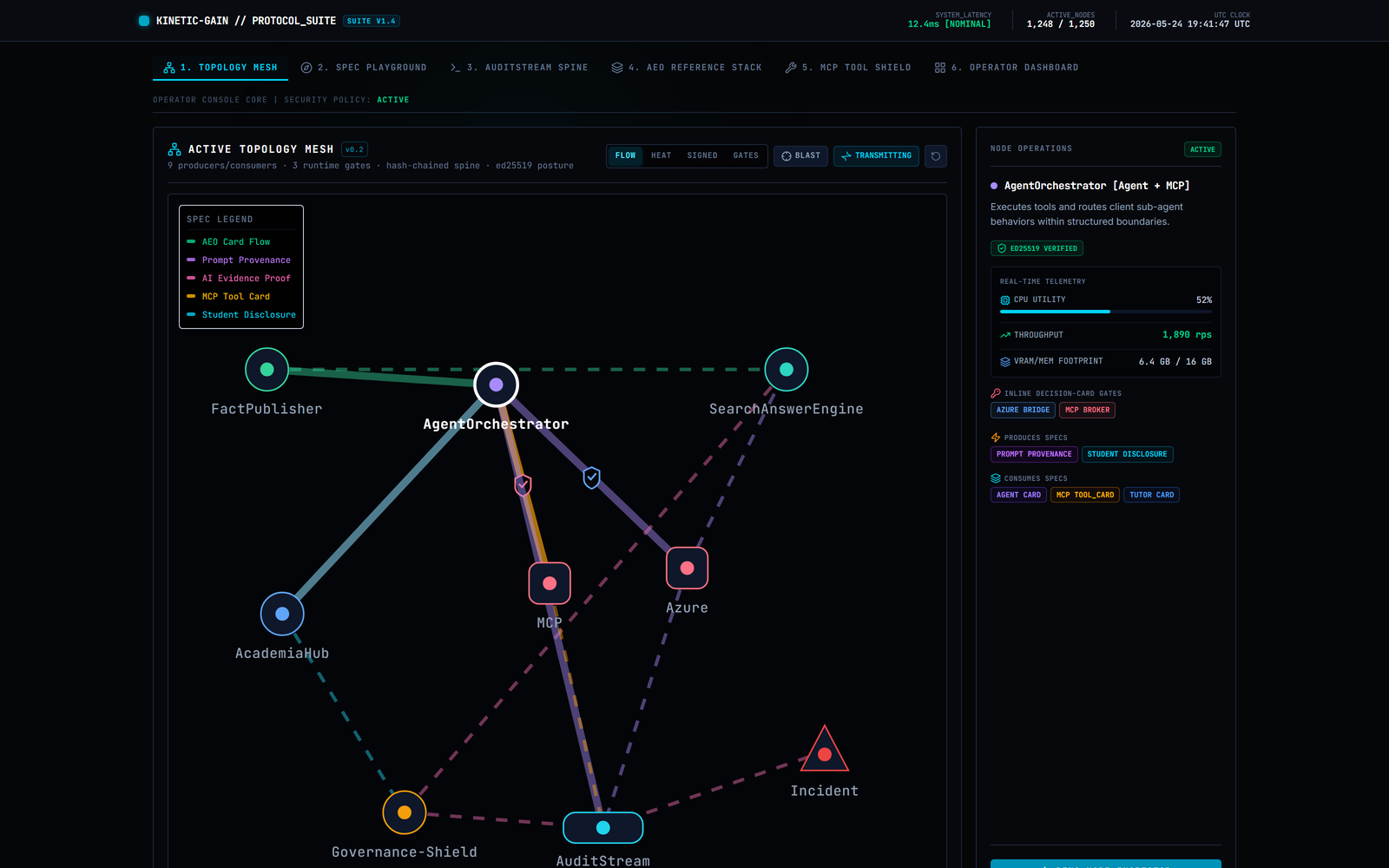Select SIGNED view mode

click(702, 156)
